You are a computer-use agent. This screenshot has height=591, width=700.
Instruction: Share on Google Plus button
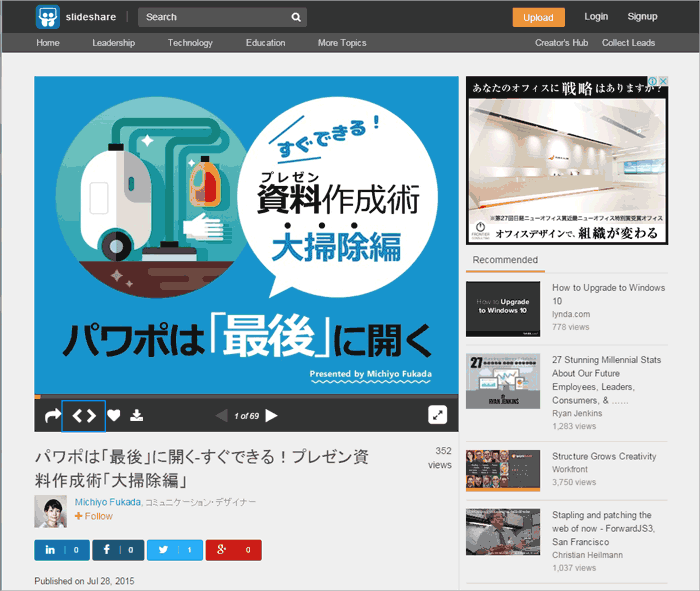click(233, 550)
